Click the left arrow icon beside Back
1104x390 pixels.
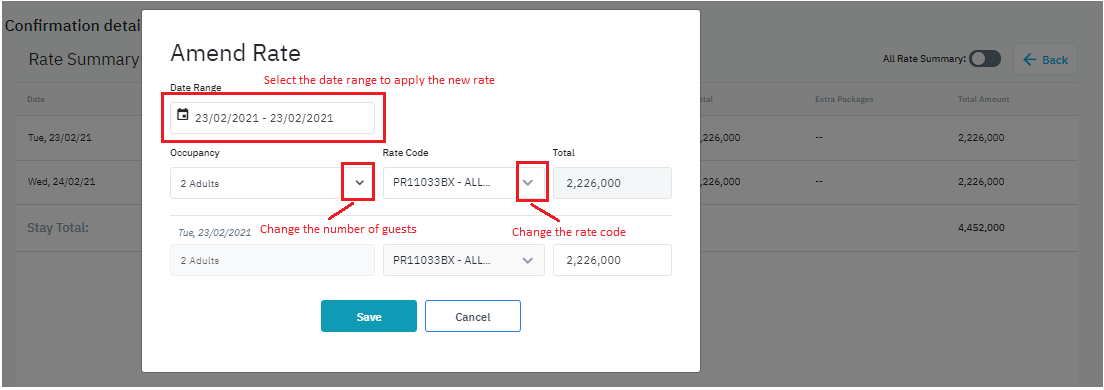(x=1030, y=60)
